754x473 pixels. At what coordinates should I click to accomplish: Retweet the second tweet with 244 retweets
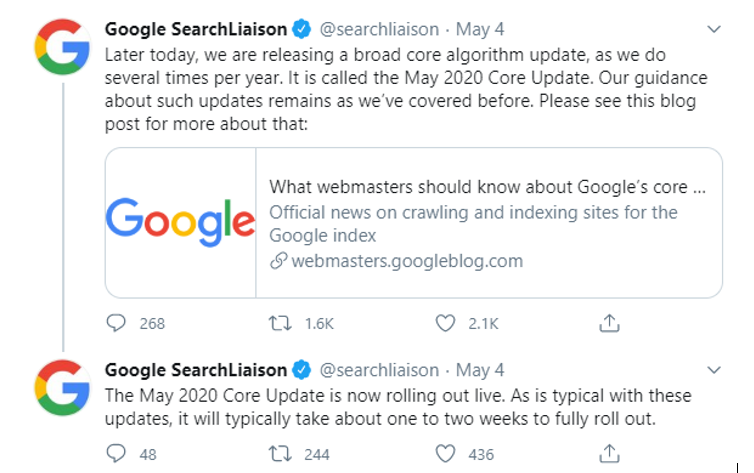(282, 454)
